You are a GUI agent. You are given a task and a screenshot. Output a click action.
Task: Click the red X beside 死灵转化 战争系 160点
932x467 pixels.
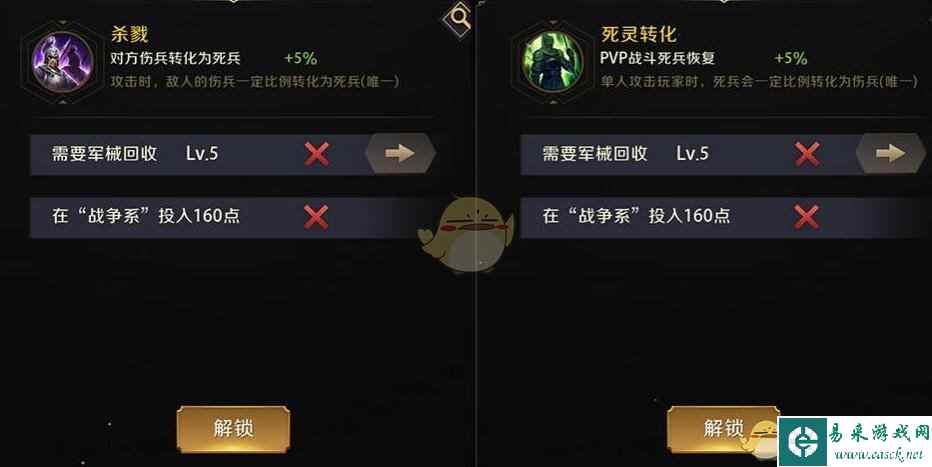tap(807, 217)
